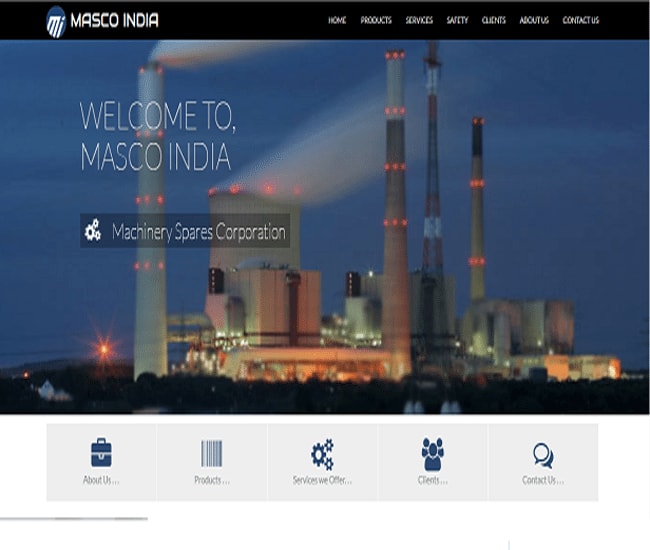Open the PRODUCTS menu item
650x550 pixels.
[376, 20]
